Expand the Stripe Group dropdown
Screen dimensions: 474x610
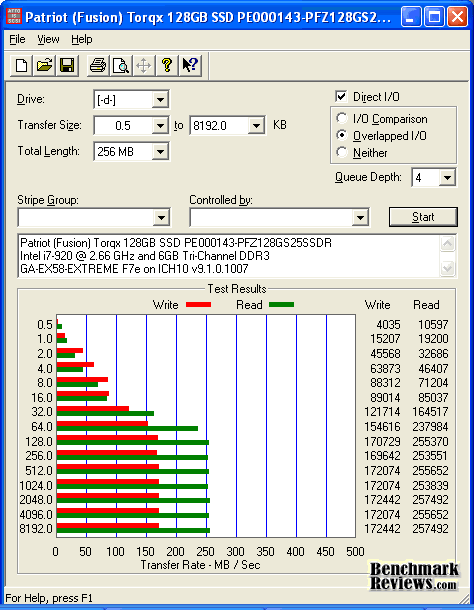pyautogui.click(x=161, y=217)
